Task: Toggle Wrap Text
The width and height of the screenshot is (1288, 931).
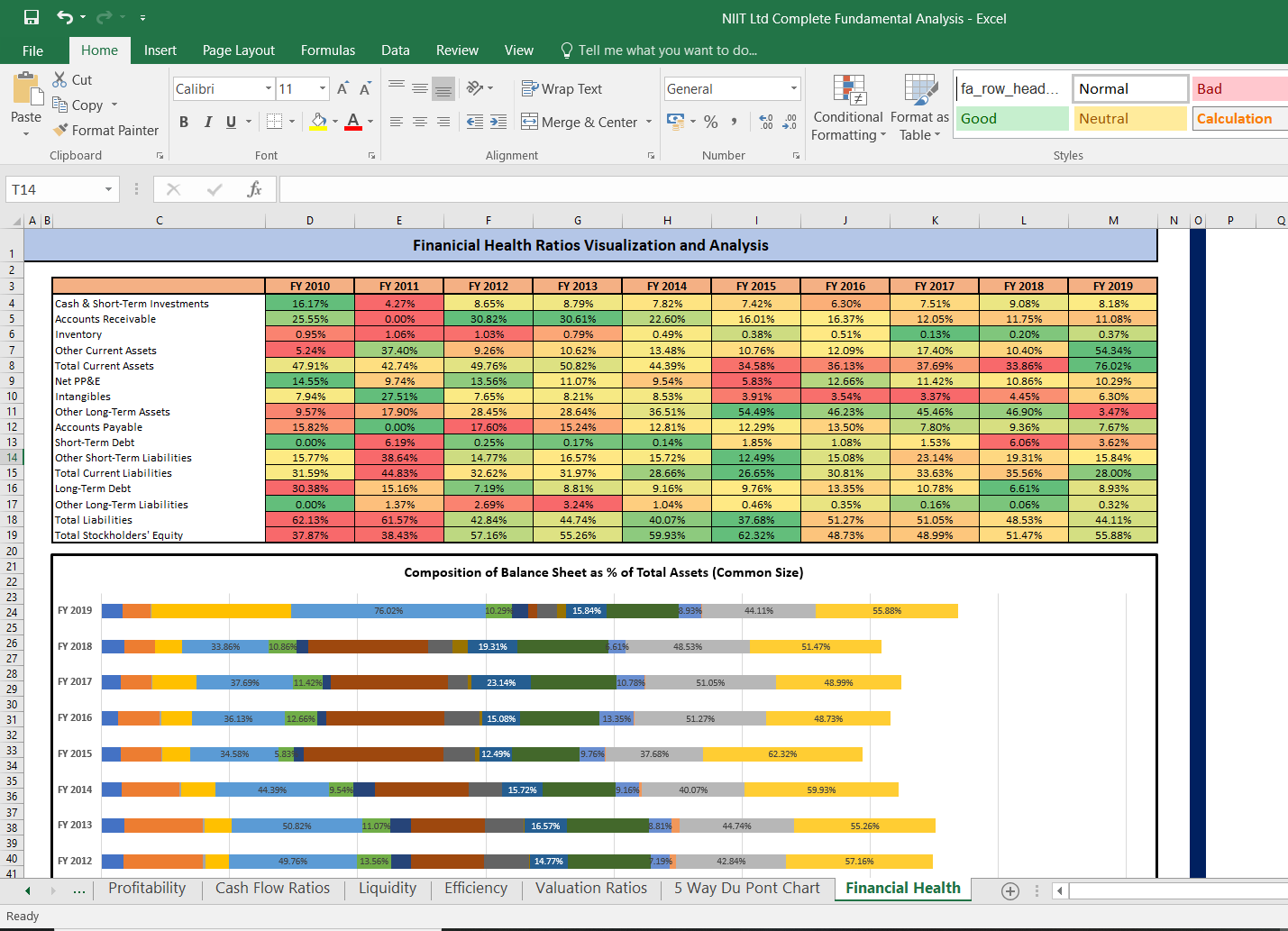Action: pyautogui.click(x=562, y=88)
